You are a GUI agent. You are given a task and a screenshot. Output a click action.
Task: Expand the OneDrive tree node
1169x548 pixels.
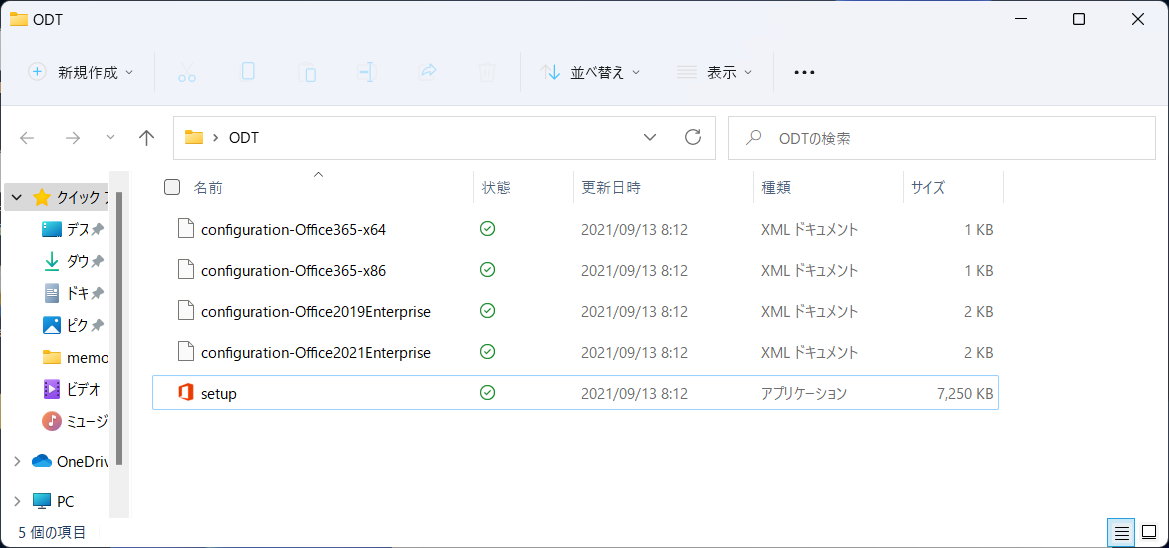click(x=17, y=462)
